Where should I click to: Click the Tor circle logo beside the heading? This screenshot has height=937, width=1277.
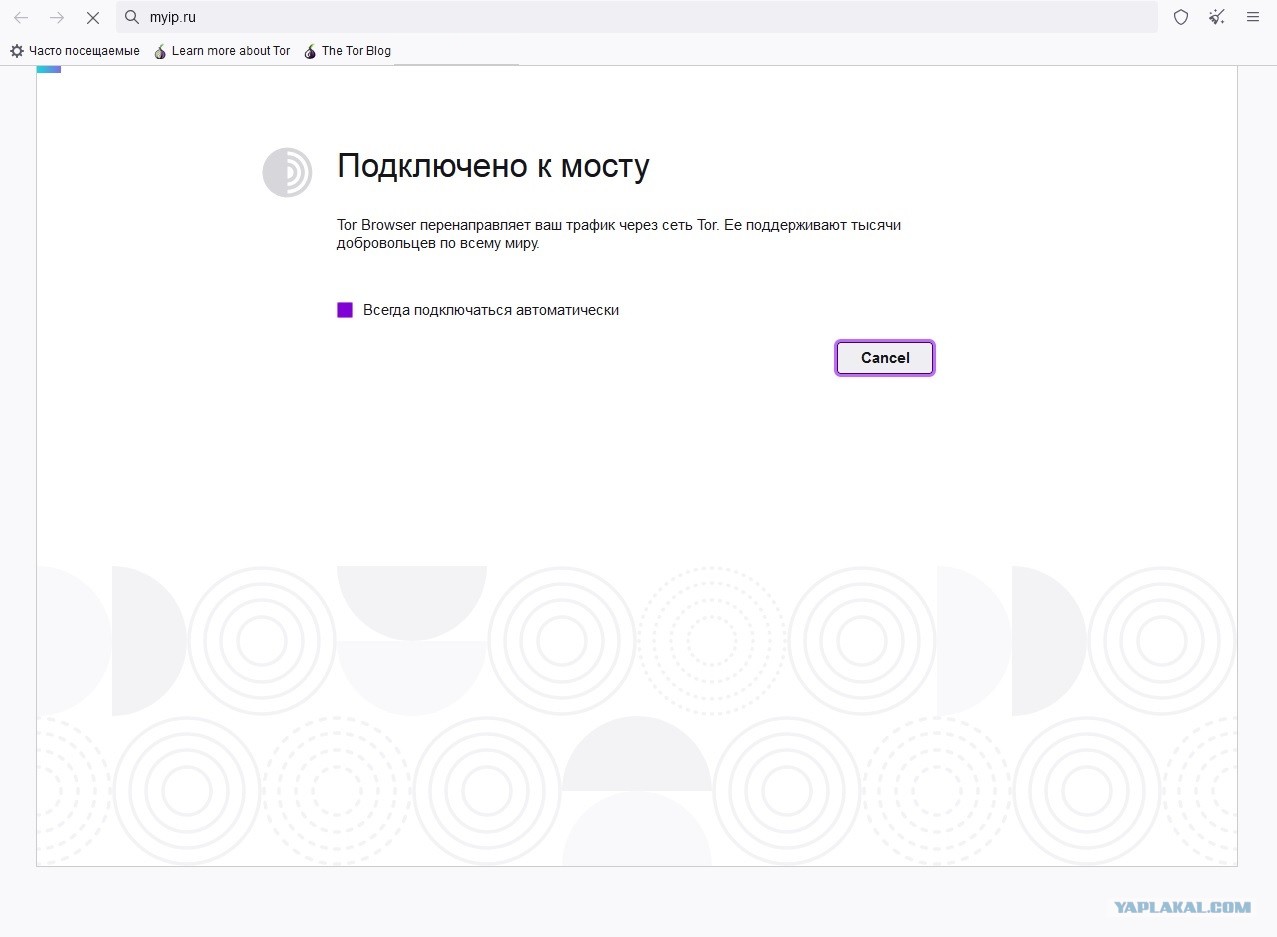point(286,172)
